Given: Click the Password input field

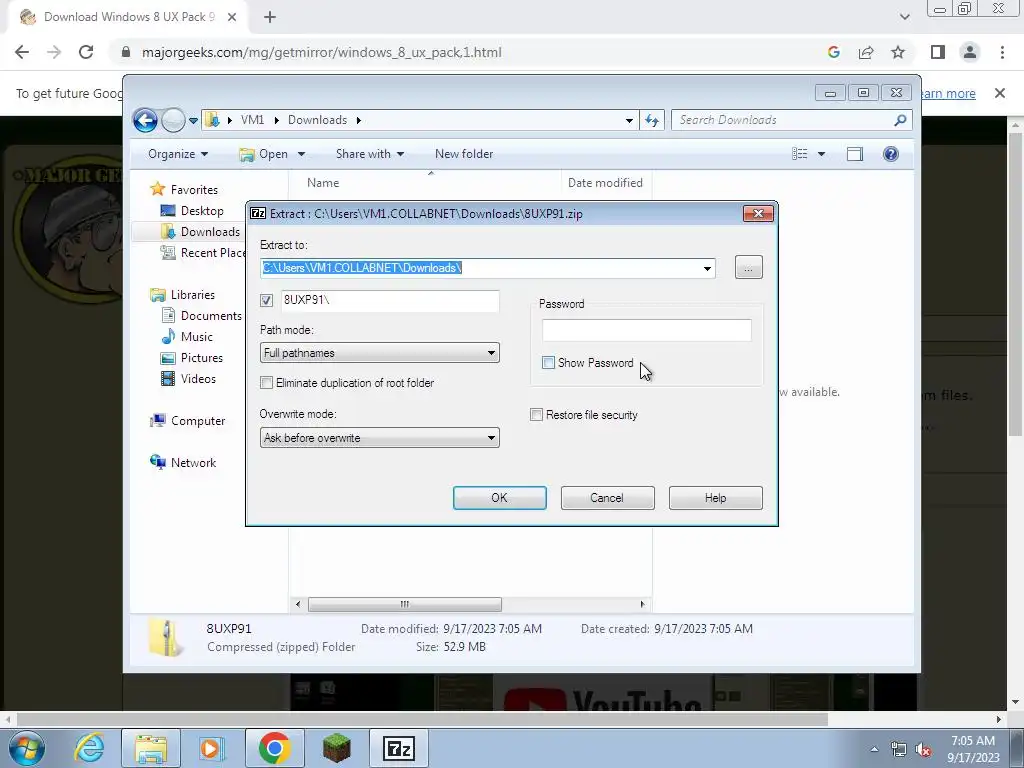Looking at the screenshot, I should coord(647,330).
